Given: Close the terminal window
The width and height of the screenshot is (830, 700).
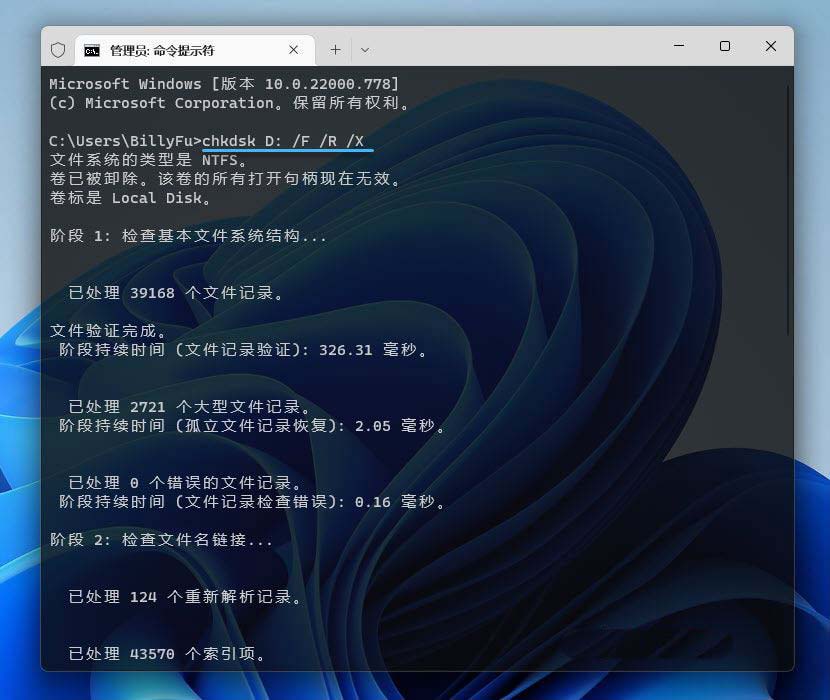Looking at the screenshot, I should point(770,46).
